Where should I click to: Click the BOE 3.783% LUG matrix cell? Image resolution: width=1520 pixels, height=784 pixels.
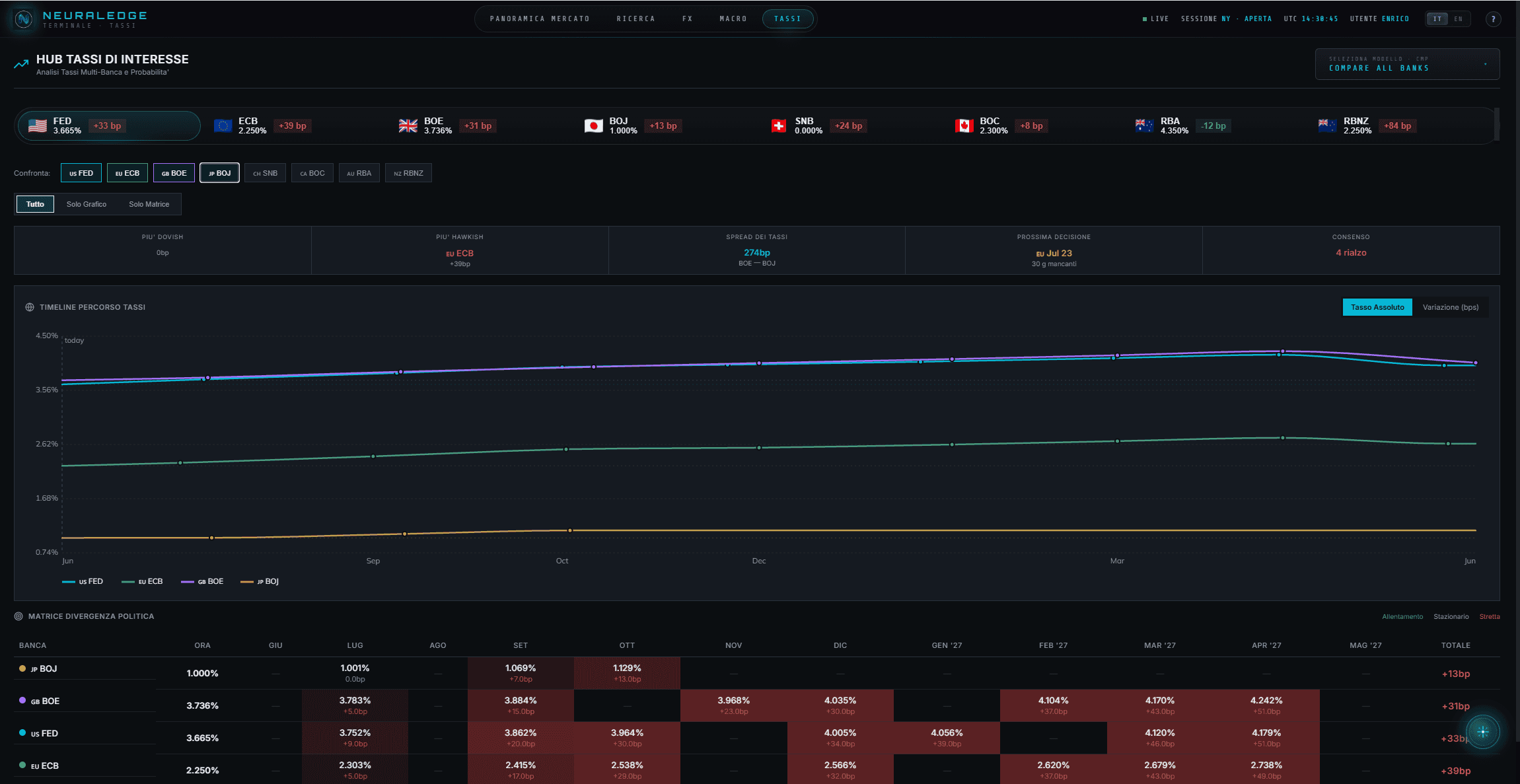[x=355, y=705]
